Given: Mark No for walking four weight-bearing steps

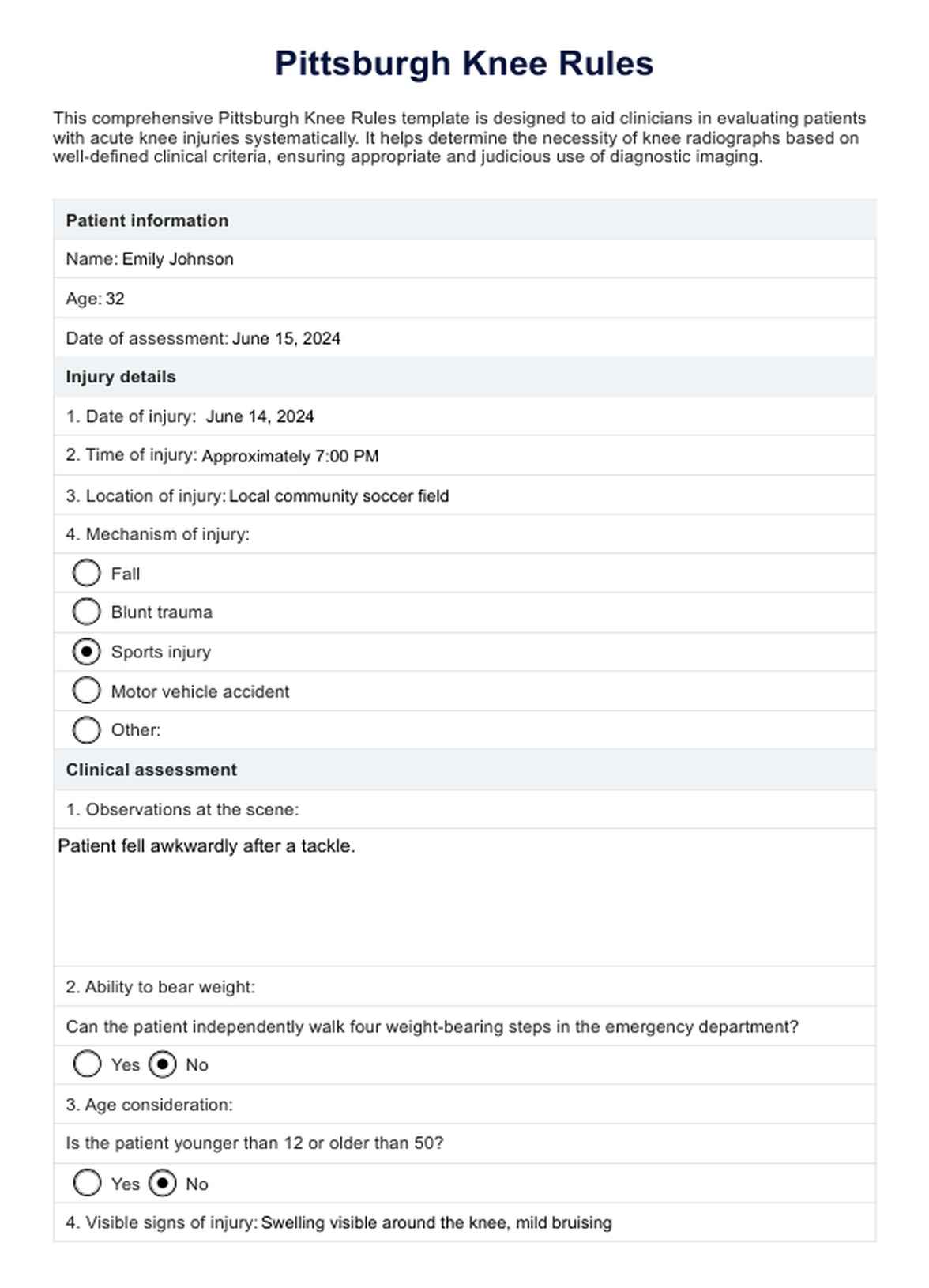Looking at the screenshot, I should [162, 1064].
